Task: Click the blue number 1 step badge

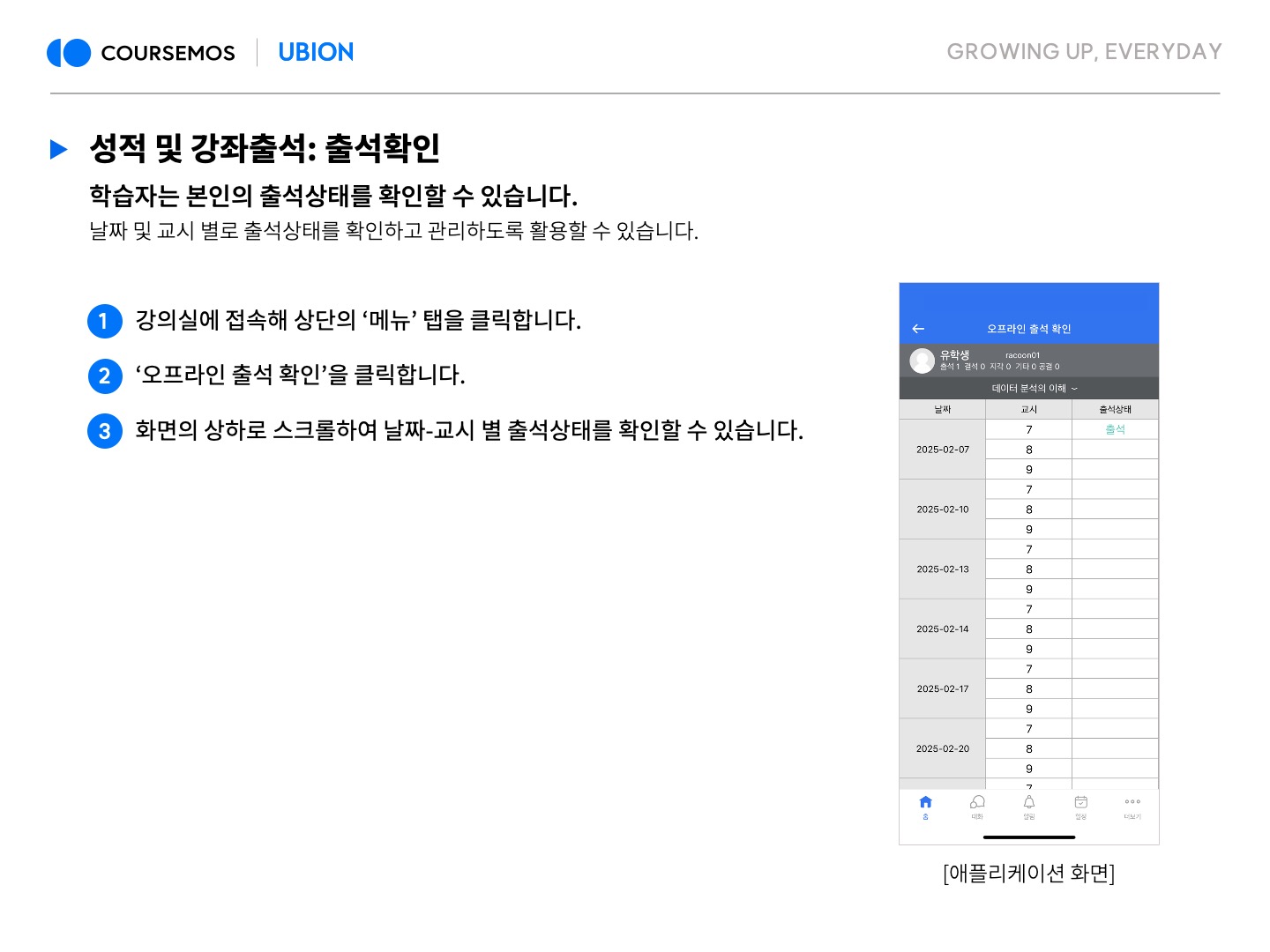Action: pos(104,321)
